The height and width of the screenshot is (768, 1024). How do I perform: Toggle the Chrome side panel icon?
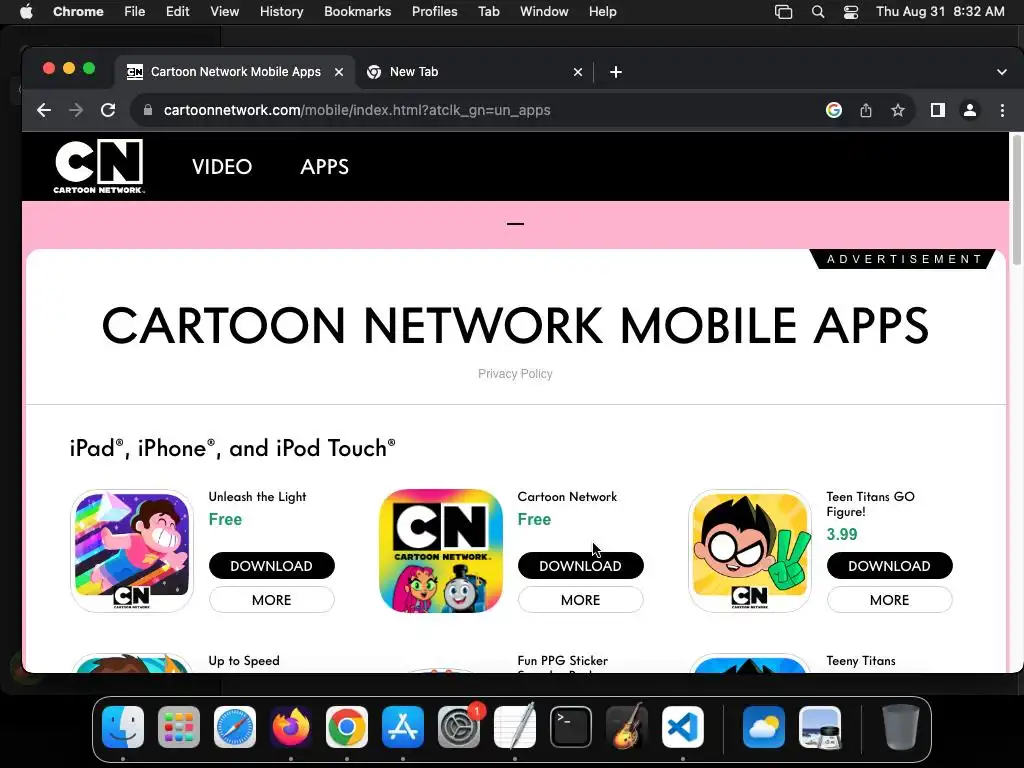pyautogui.click(x=938, y=110)
